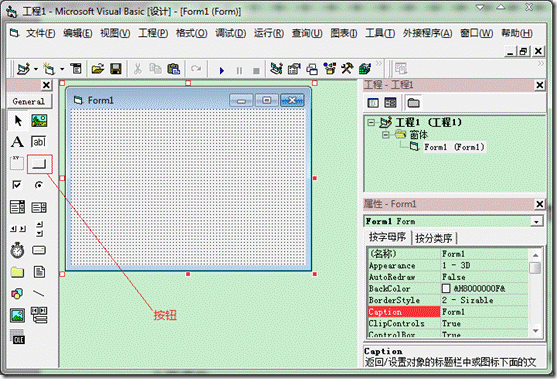Open the Form Layout Window icon
Image resolution: width=557 pixels, height=379 pixels.
tap(312, 69)
